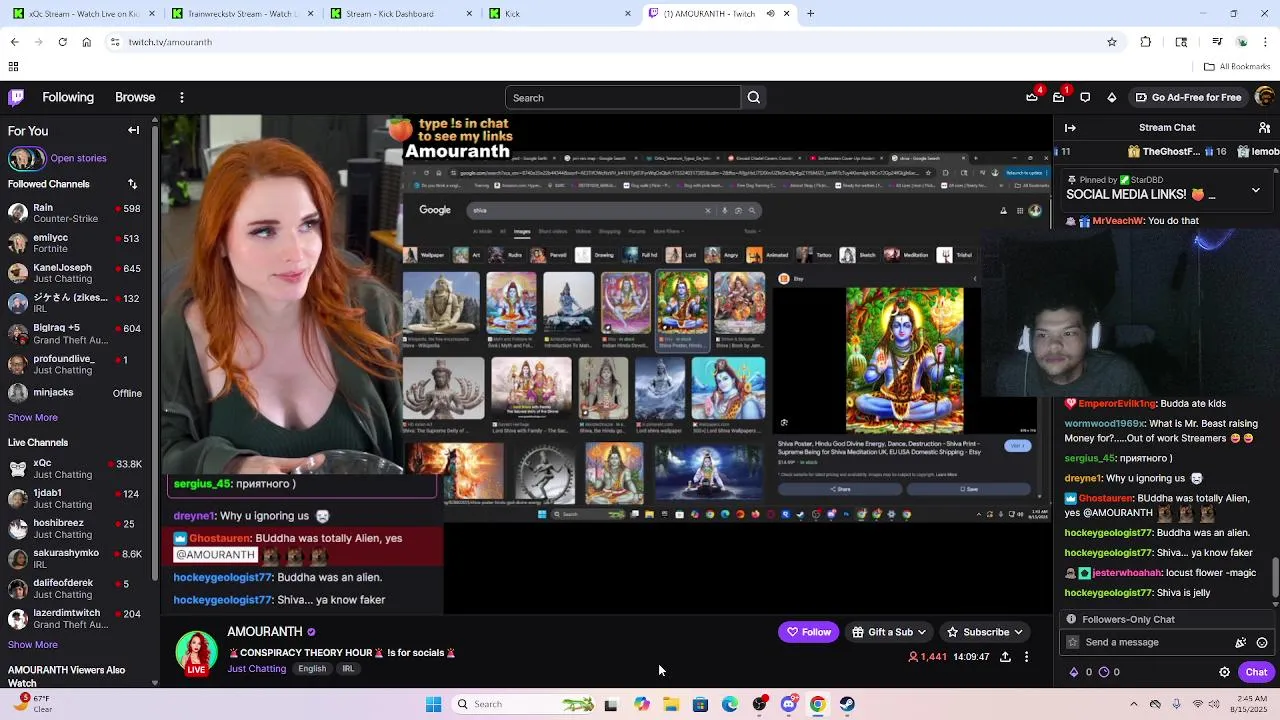Image resolution: width=1280 pixels, height=720 pixels.
Task: Open the Following menu item
Action: [68, 97]
